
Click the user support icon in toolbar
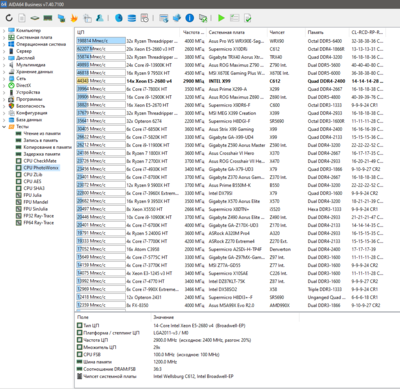[100, 18]
